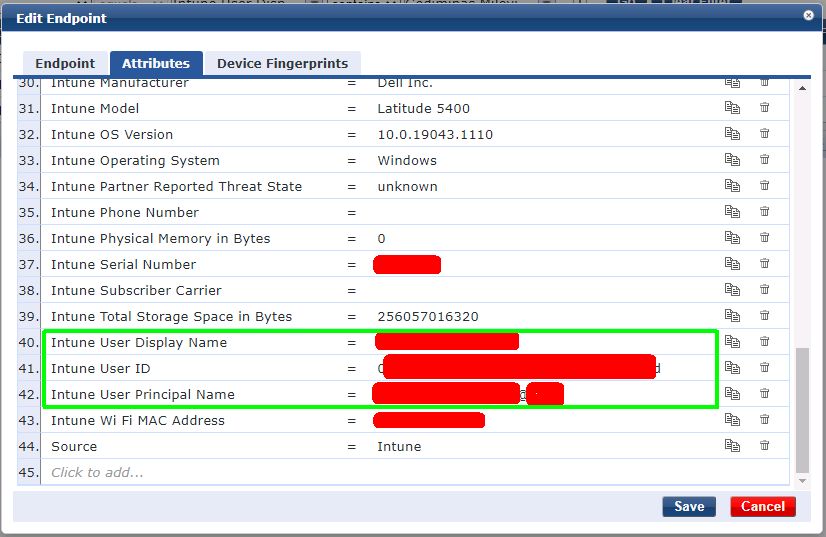Copy the Intune Phone Number row
Image resolution: width=826 pixels, height=537 pixels.
click(x=732, y=211)
